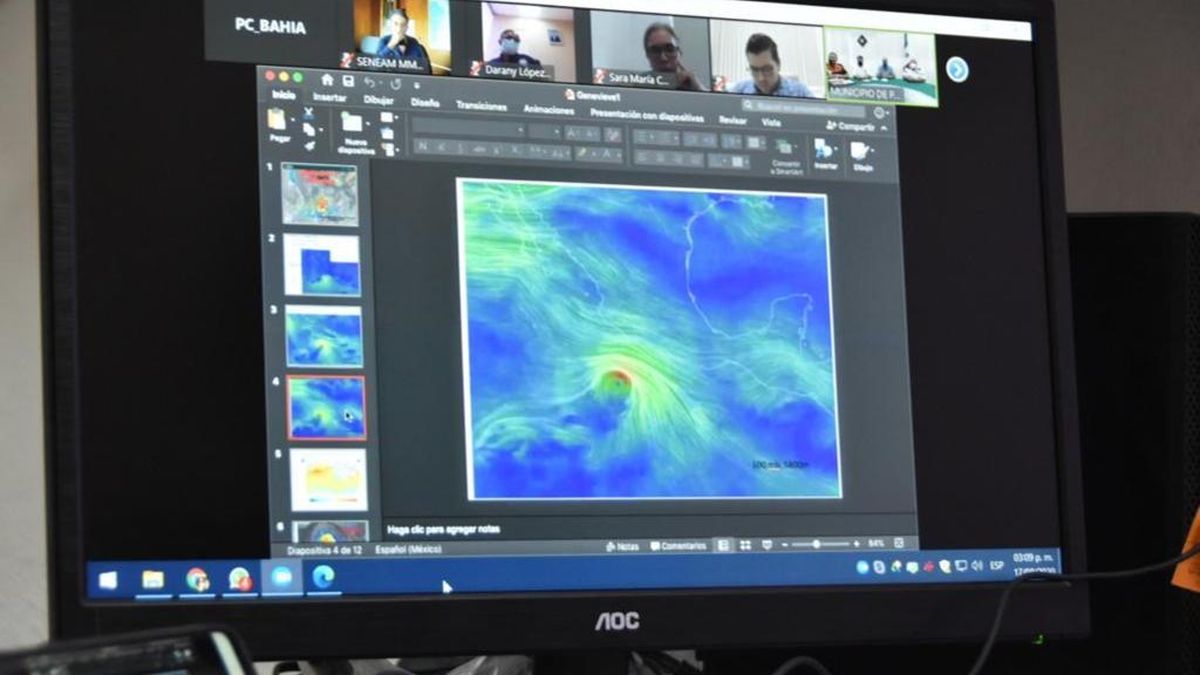
Task: Click the Dibujo shapes icon
Action: click(x=861, y=152)
